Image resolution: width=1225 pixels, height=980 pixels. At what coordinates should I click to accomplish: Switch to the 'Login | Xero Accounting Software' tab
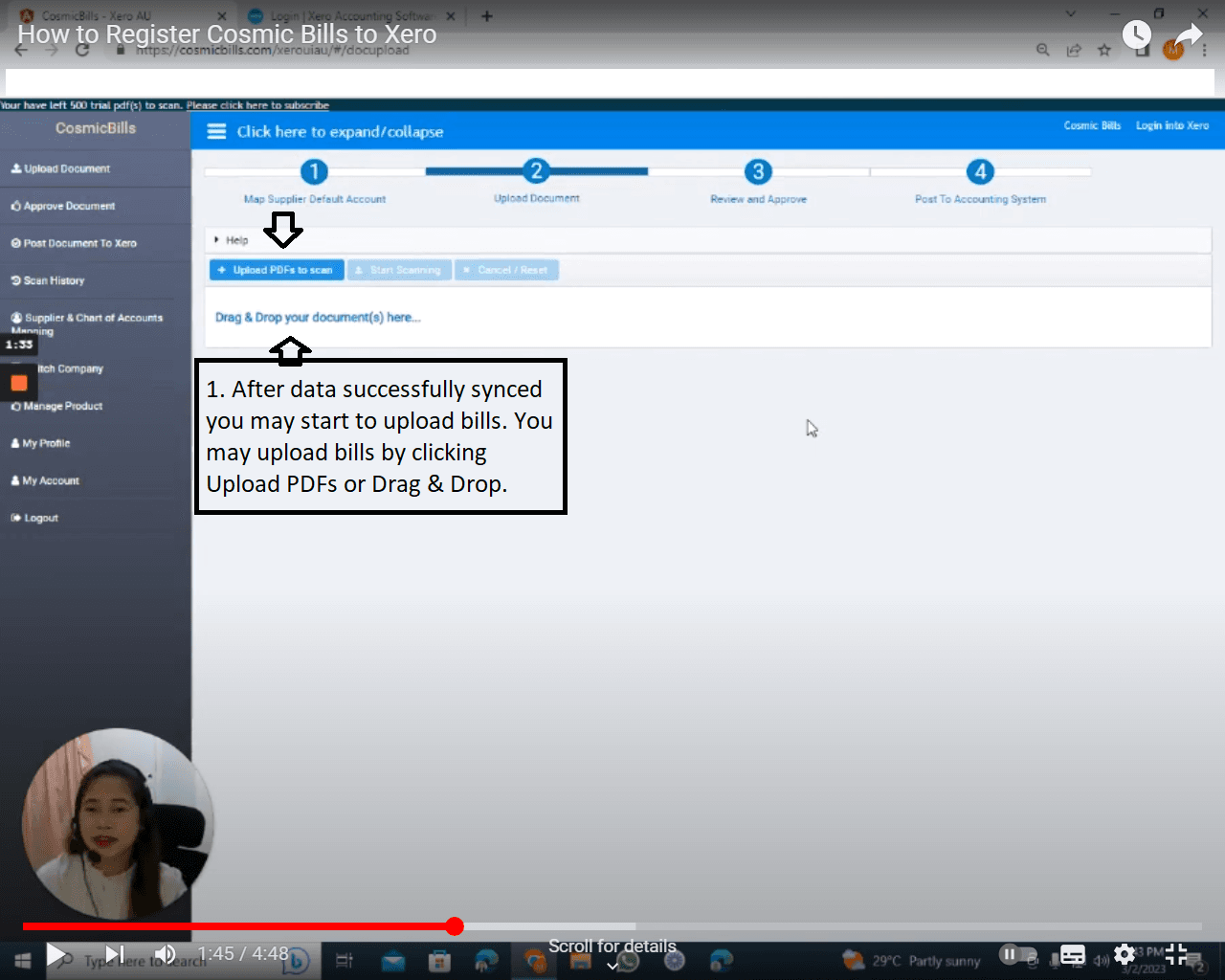point(340,15)
